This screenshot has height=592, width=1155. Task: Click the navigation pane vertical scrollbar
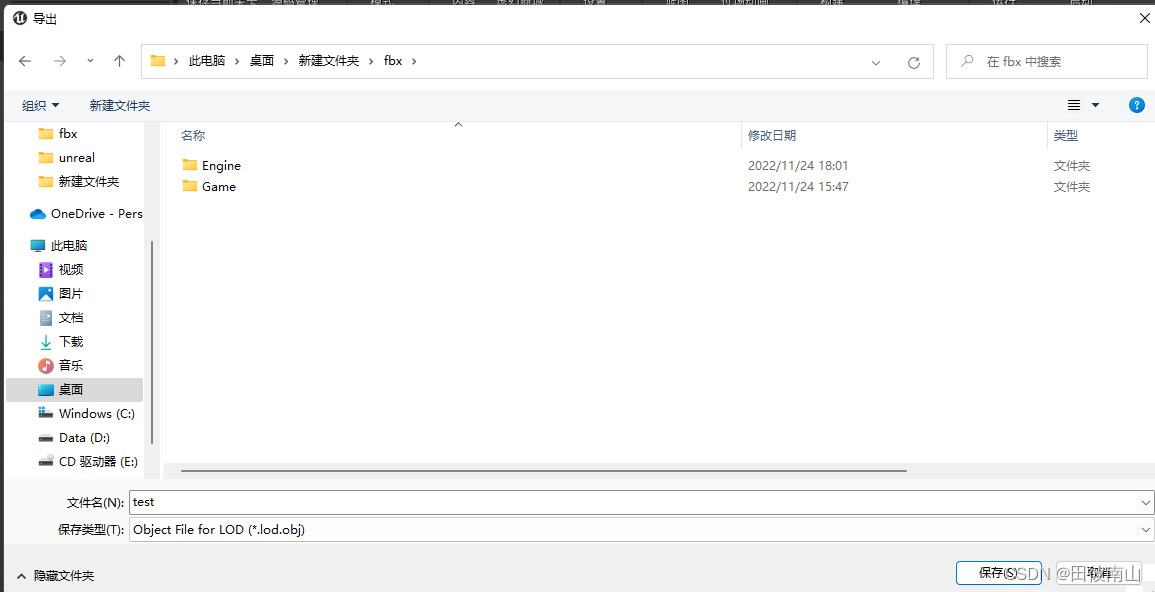pyautogui.click(x=152, y=342)
